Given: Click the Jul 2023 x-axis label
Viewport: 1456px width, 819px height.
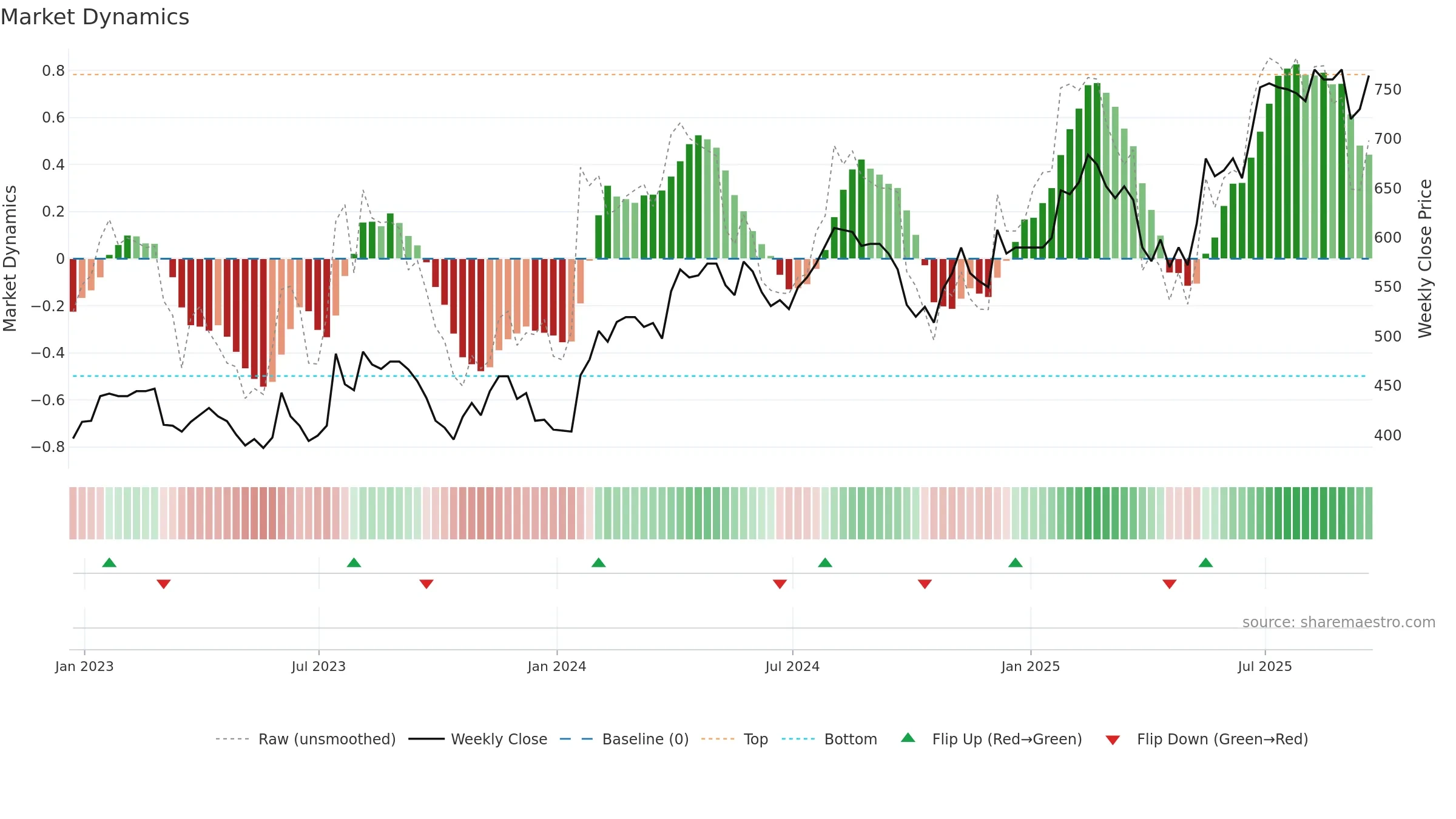Looking at the screenshot, I should 318,666.
